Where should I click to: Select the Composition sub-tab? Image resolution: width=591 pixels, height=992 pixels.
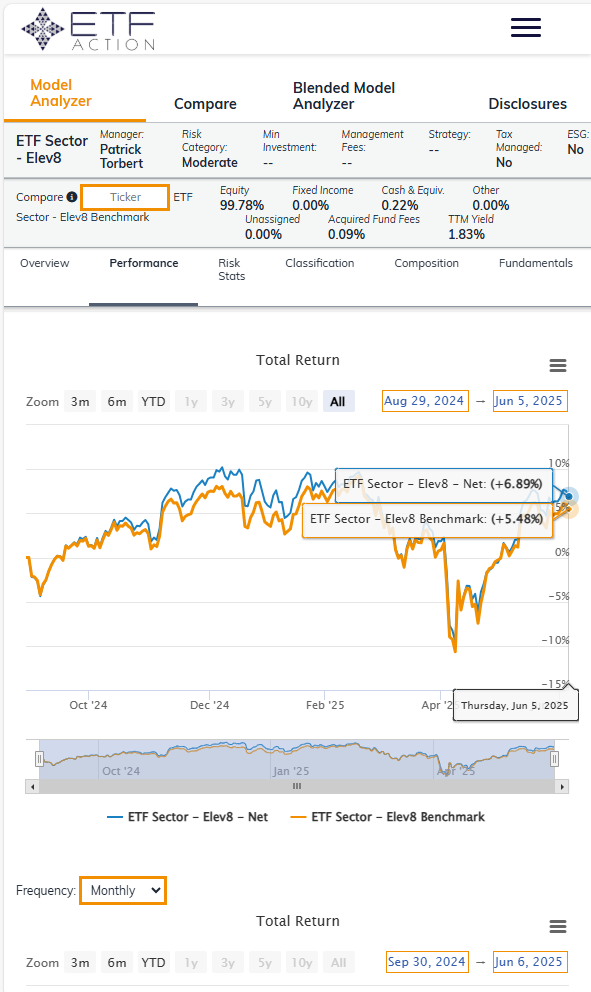(x=426, y=263)
